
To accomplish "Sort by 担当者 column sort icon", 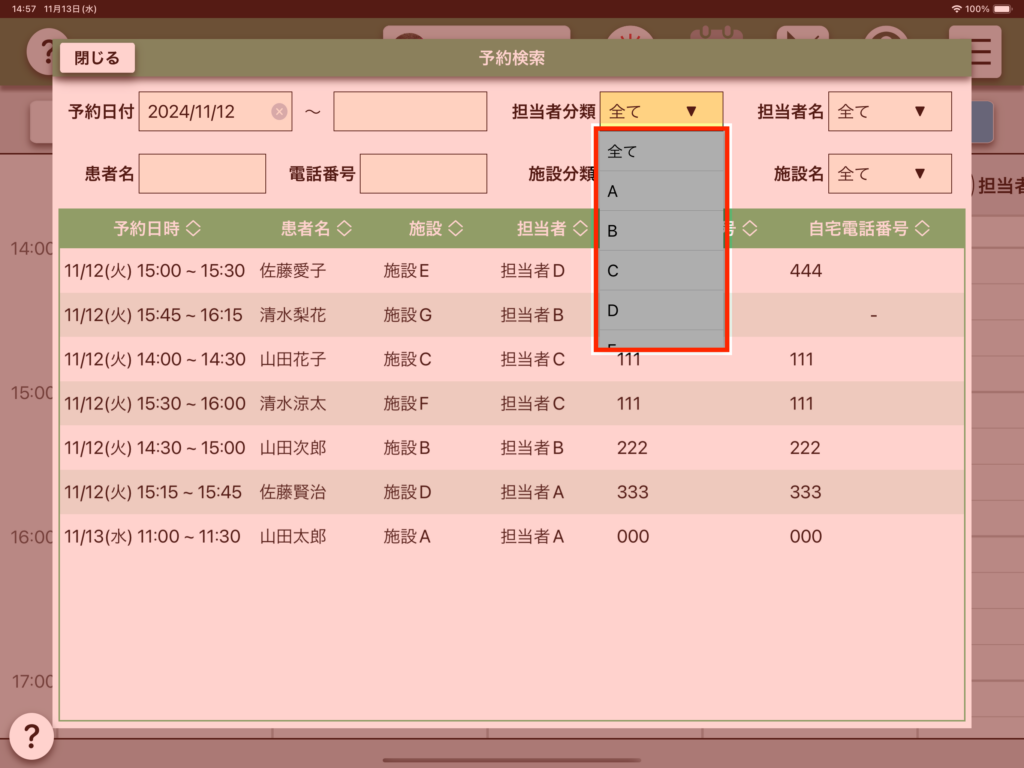I will pyautogui.click(x=580, y=229).
